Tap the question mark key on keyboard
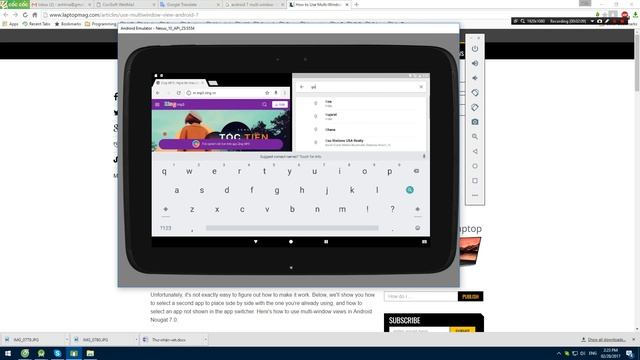640x360 pixels. [x=392, y=209]
